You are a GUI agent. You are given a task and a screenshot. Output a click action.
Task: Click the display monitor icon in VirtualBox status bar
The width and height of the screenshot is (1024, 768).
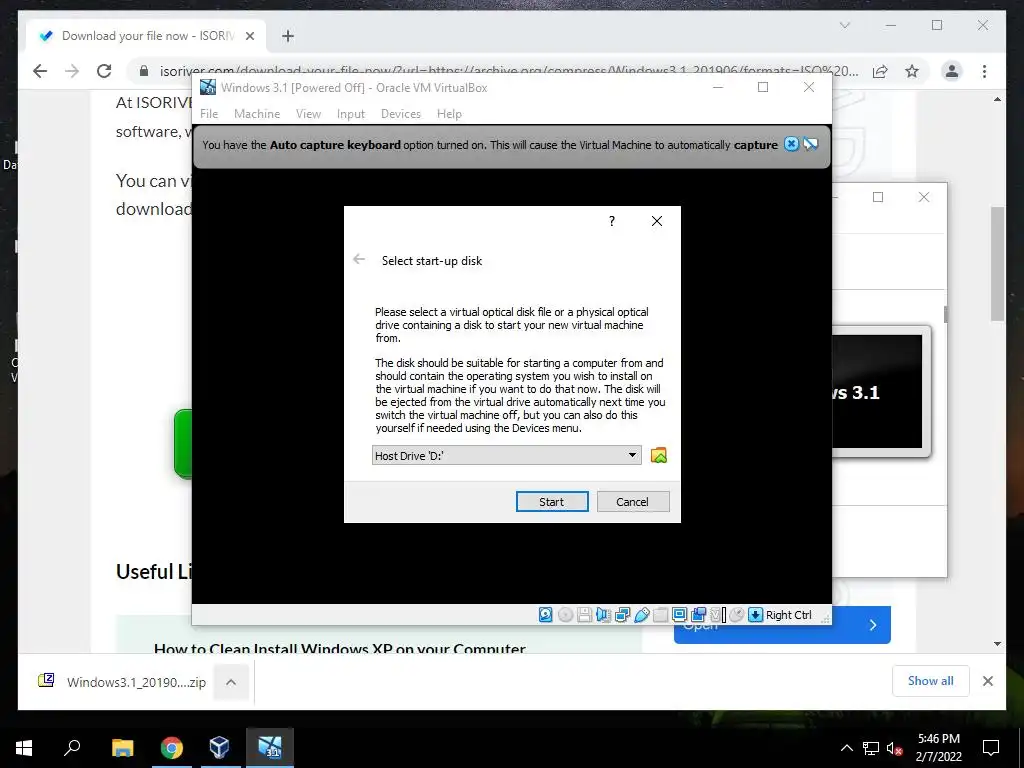click(x=679, y=615)
